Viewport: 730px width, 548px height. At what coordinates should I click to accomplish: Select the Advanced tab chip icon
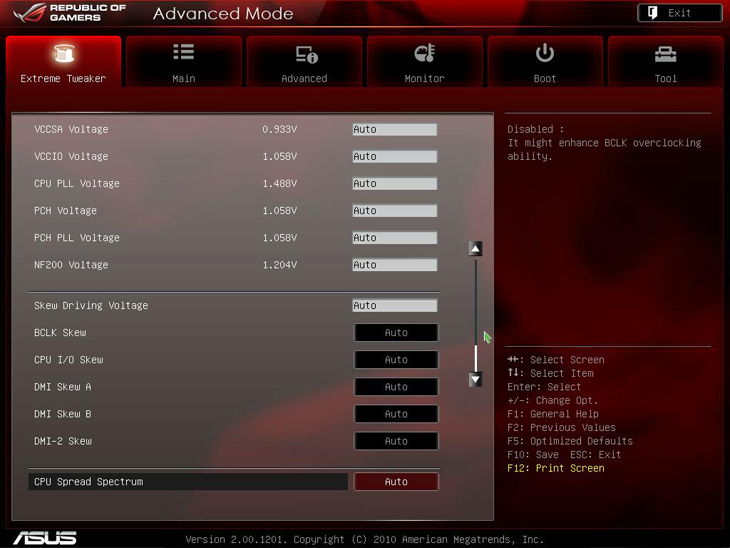pos(305,54)
